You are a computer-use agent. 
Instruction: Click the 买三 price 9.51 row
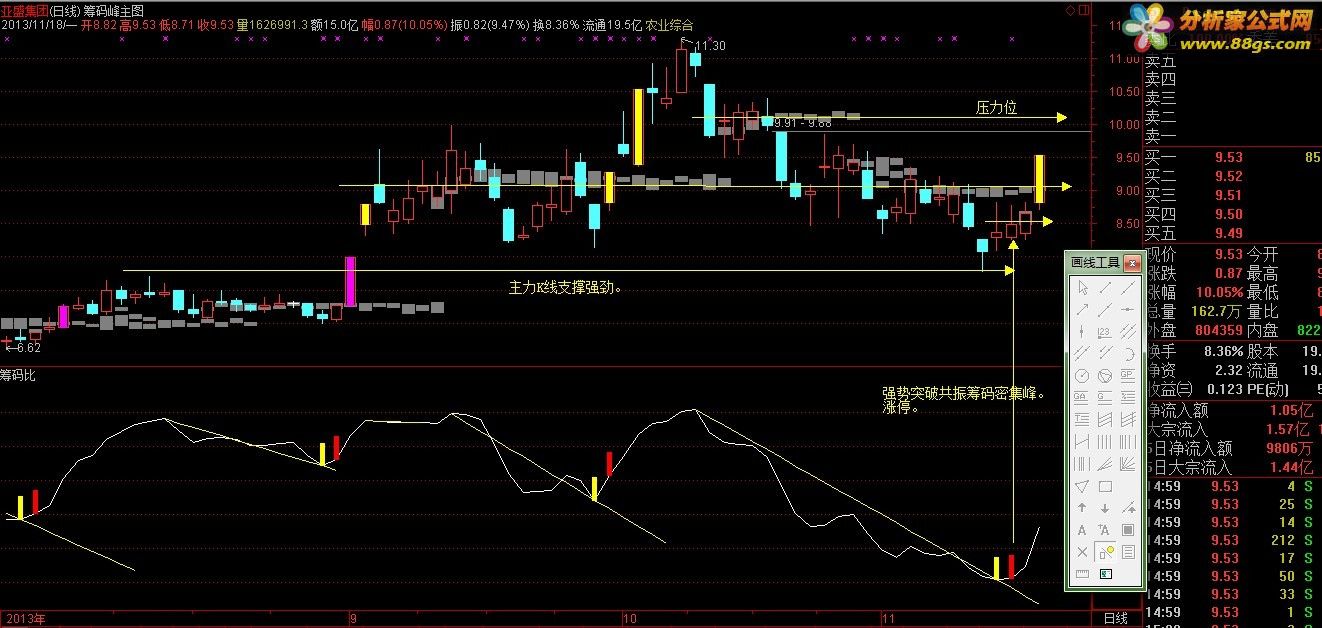(1232, 195)
